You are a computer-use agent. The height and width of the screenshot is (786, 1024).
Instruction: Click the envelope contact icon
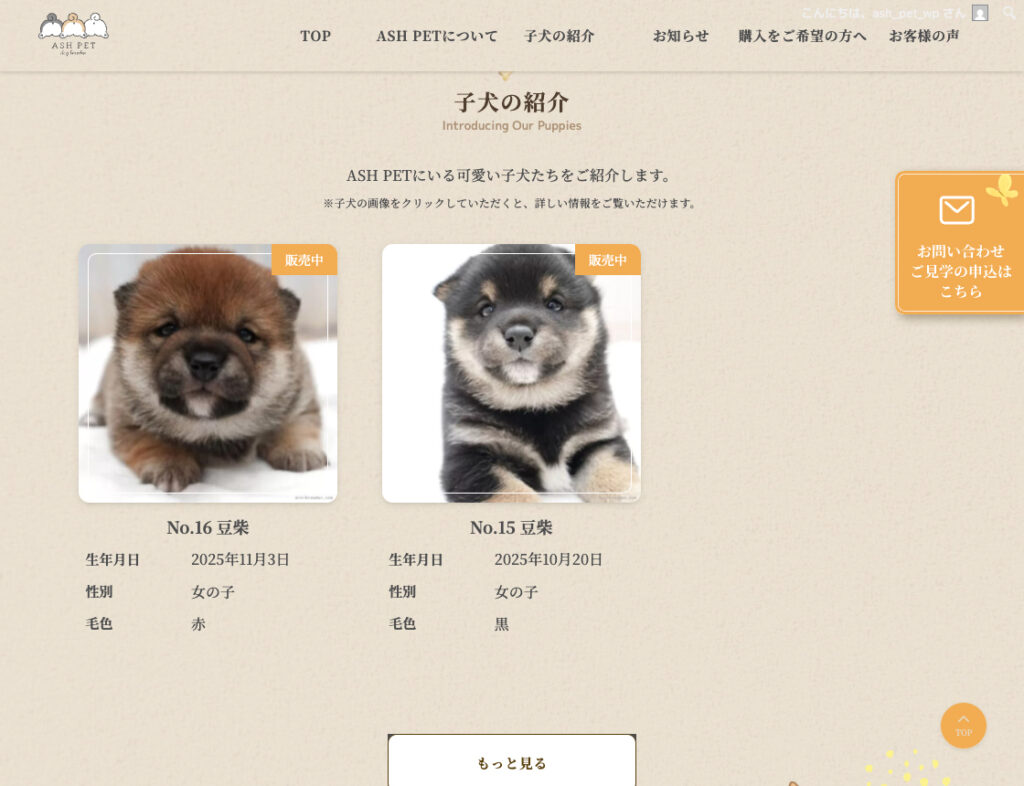(x=957, y=210)
